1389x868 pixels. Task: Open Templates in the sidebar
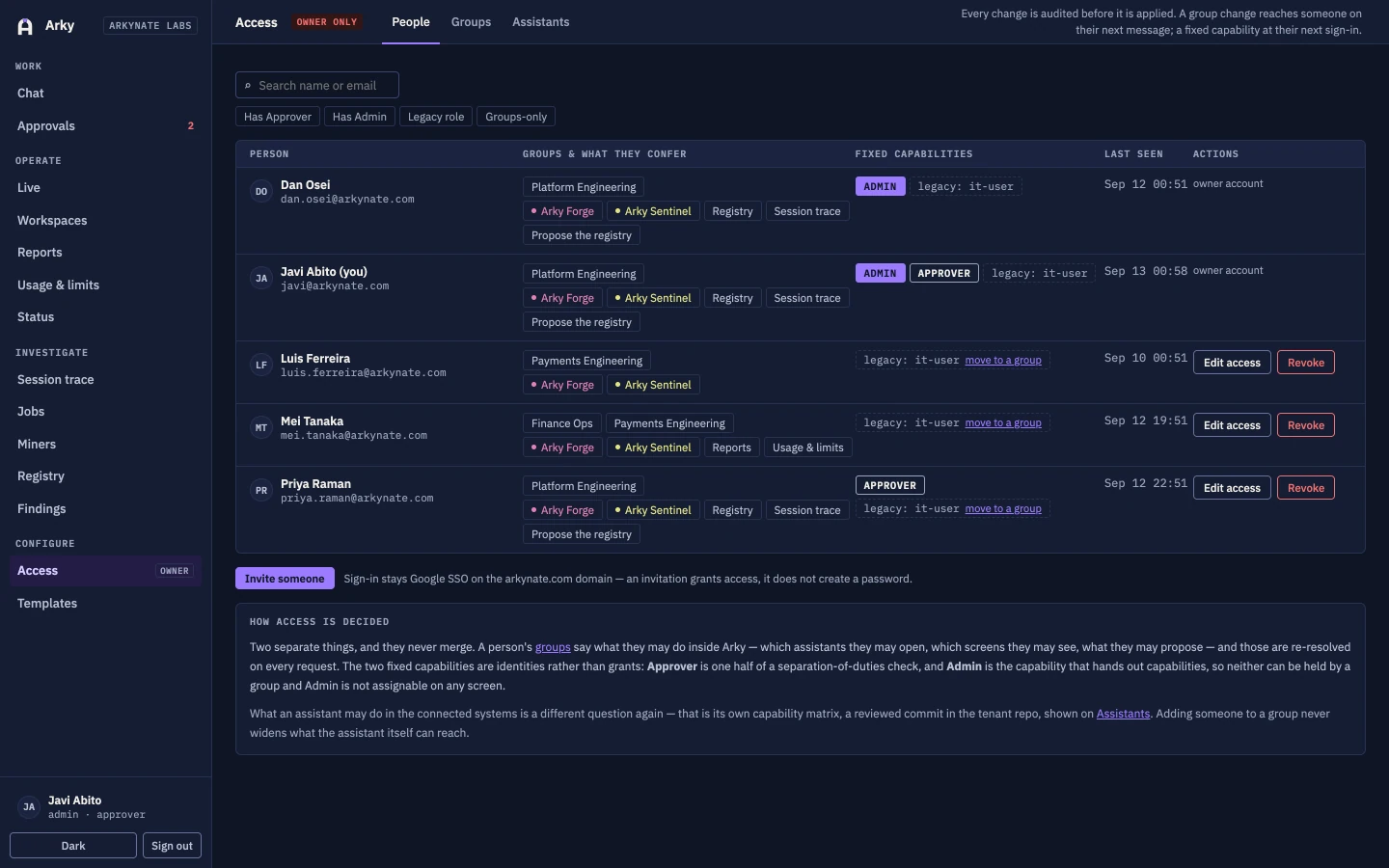click(105, 604)
